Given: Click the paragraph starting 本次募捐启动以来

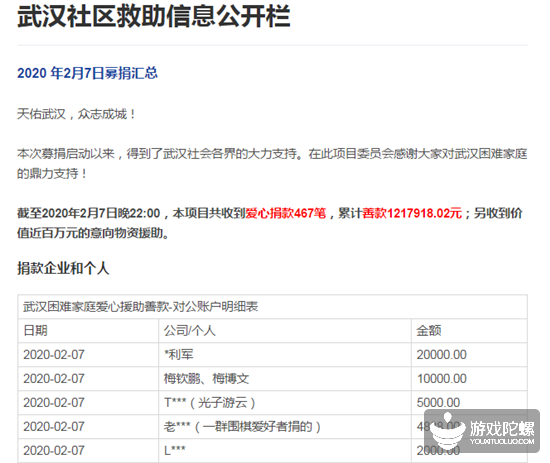Looking at the screenshot, I should [x=272, y=163].
